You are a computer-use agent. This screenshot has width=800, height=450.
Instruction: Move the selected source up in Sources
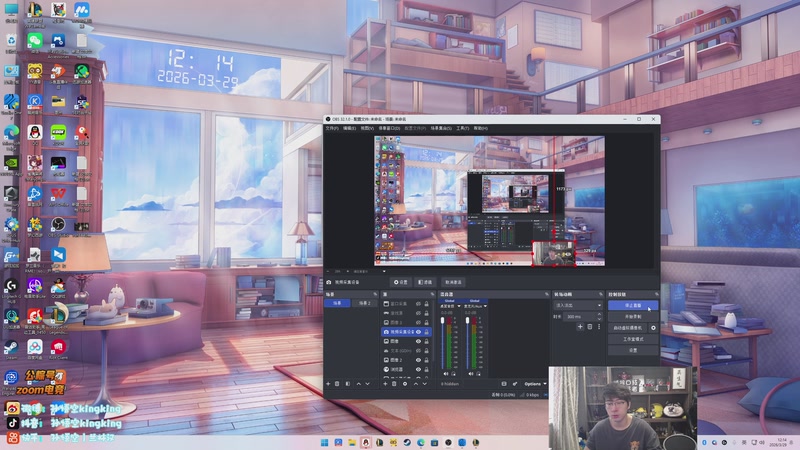416,384
